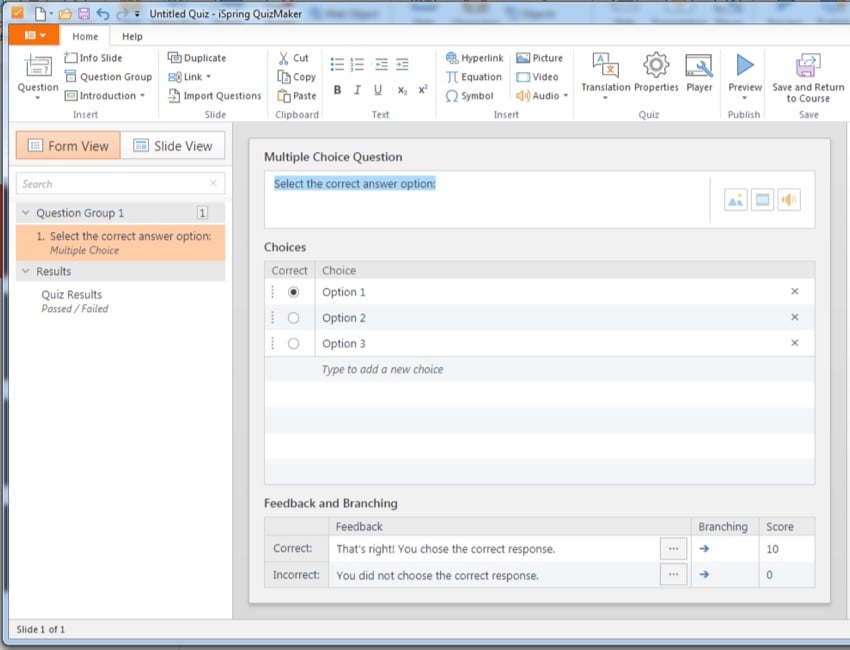850x650 pixels.
Task: Mark Option 2 as correct answer
Action: pyautogui.click(x=293, y=318)
